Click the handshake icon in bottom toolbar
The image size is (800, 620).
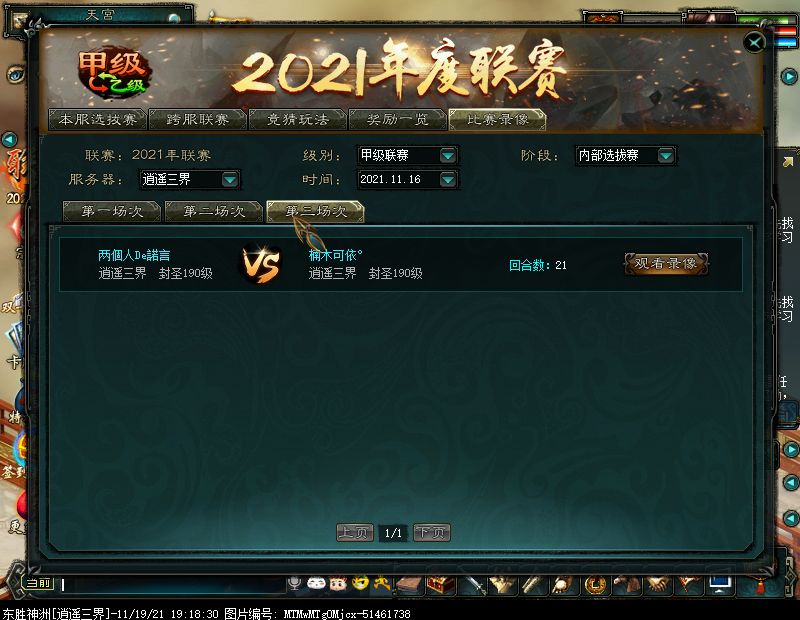pos(658,585)
